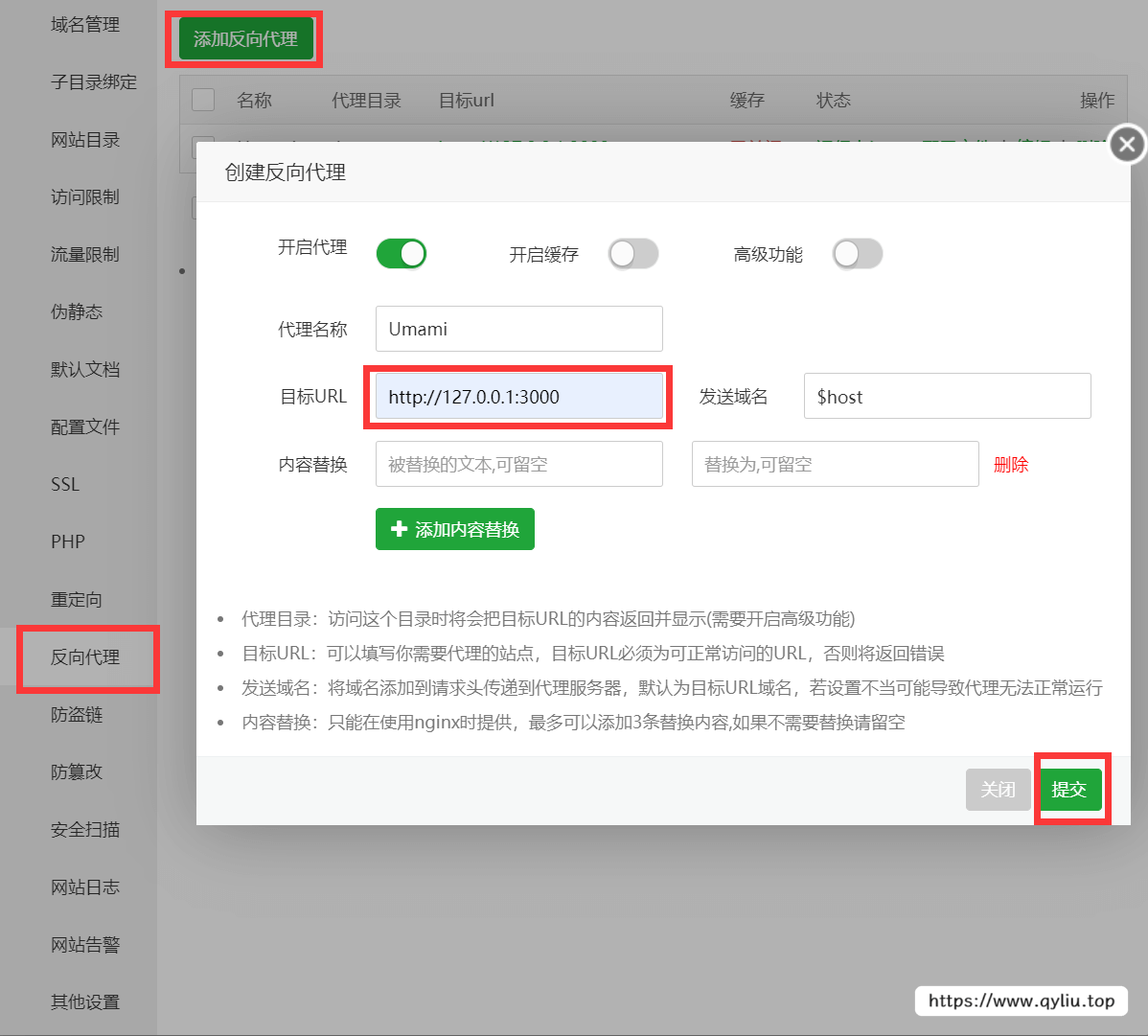Close the dialog via the X icon
The image size is (1148, 1036).
(1127, 144)
